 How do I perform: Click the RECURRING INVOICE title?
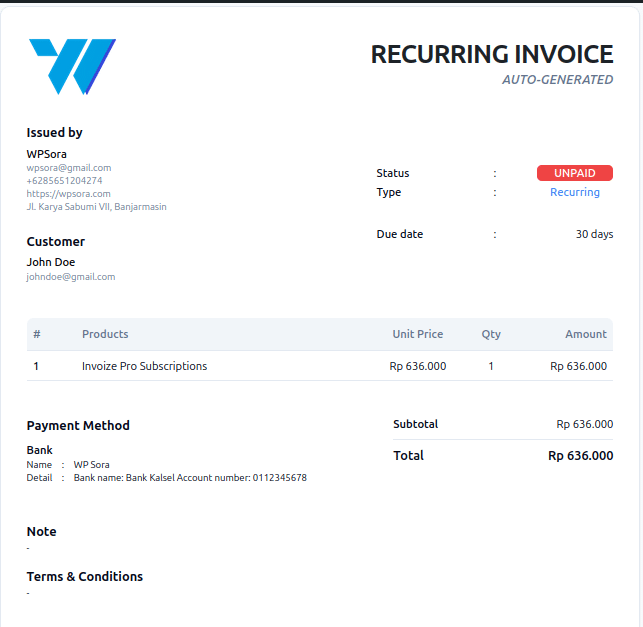(x=491, y=54)
